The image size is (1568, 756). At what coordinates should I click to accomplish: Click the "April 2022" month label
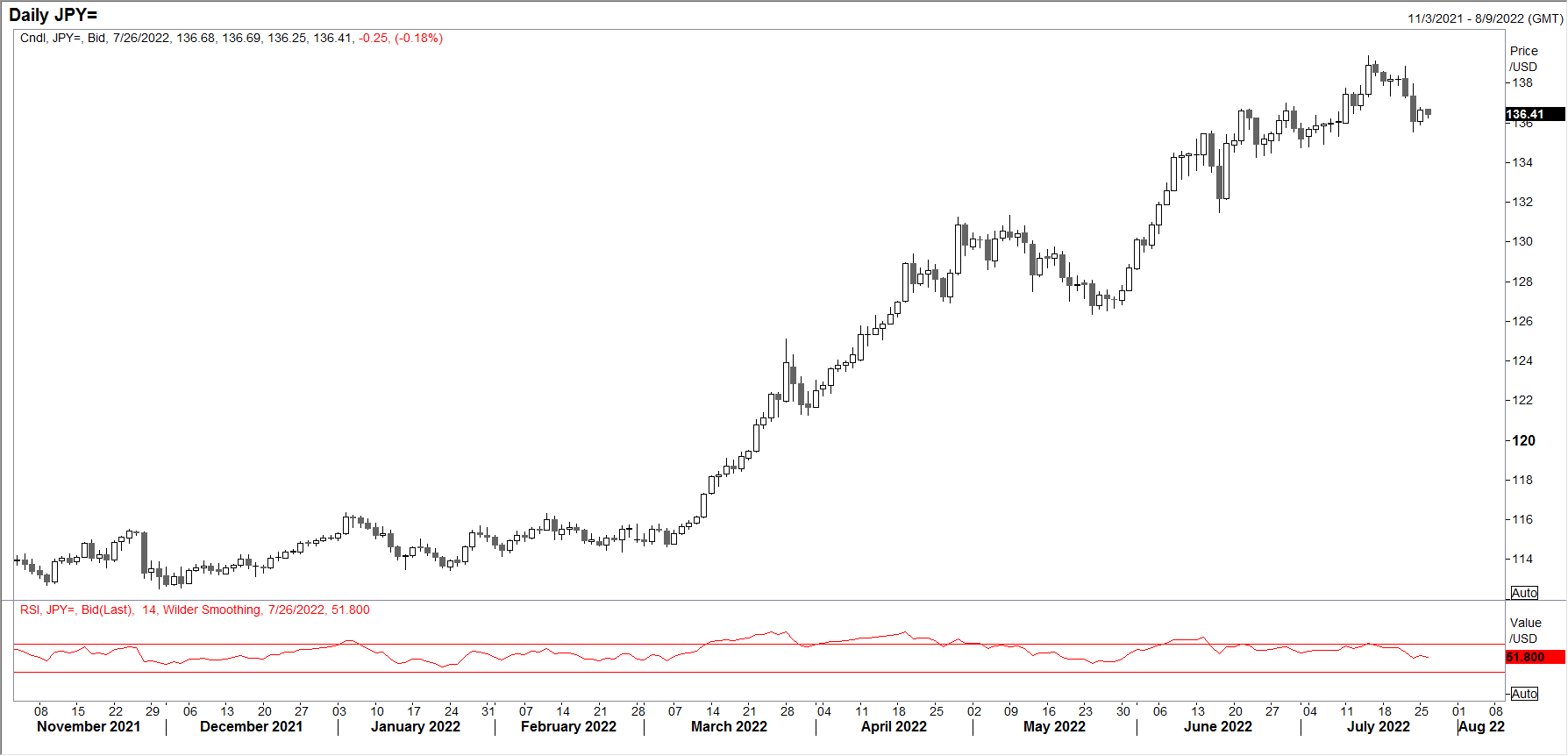pos(894,726)
